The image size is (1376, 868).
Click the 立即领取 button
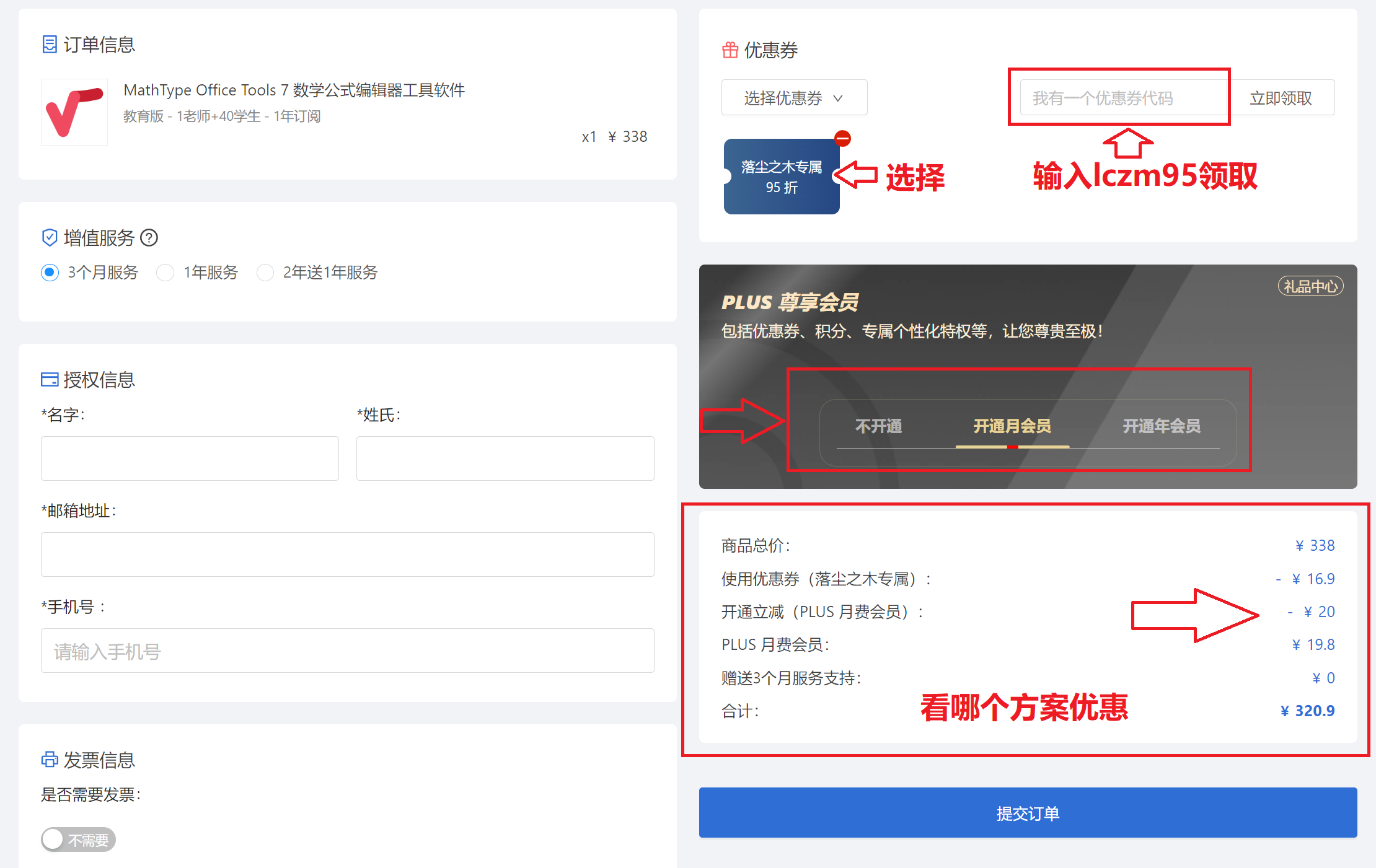click(x=1281, y=97)
